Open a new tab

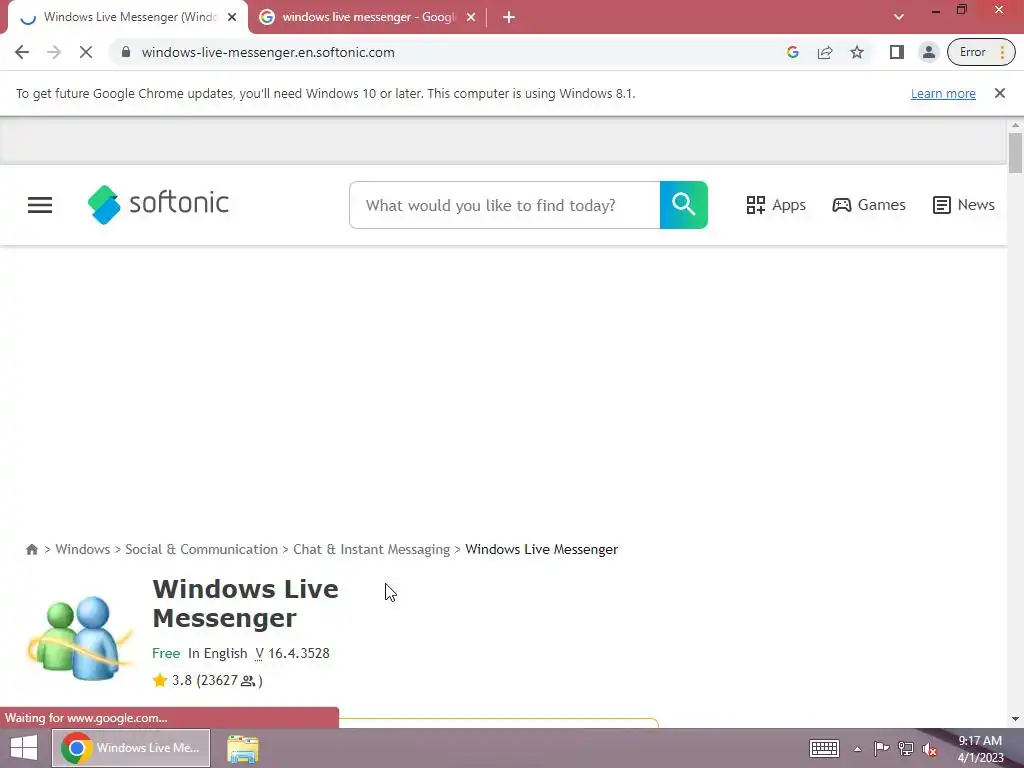pos(509,17)
